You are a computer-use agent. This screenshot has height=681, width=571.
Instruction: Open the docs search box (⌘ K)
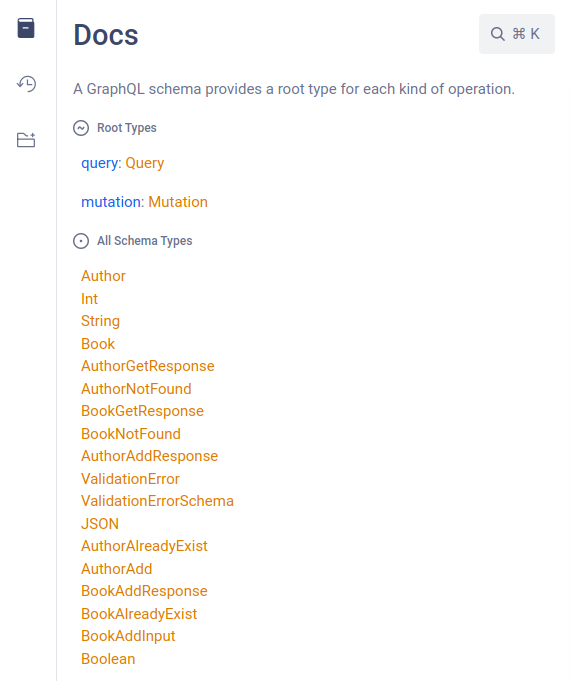(x=517, y=34)
